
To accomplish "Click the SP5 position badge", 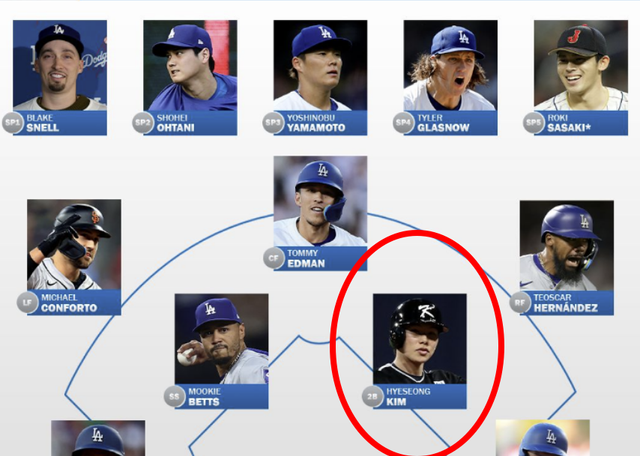I will click(534, 122).
